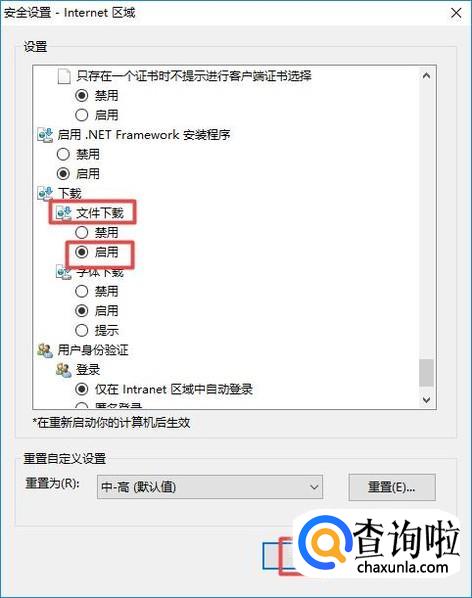Open the 重置为 level dropdown
This screenshot has height=598, width=472.
210,487
